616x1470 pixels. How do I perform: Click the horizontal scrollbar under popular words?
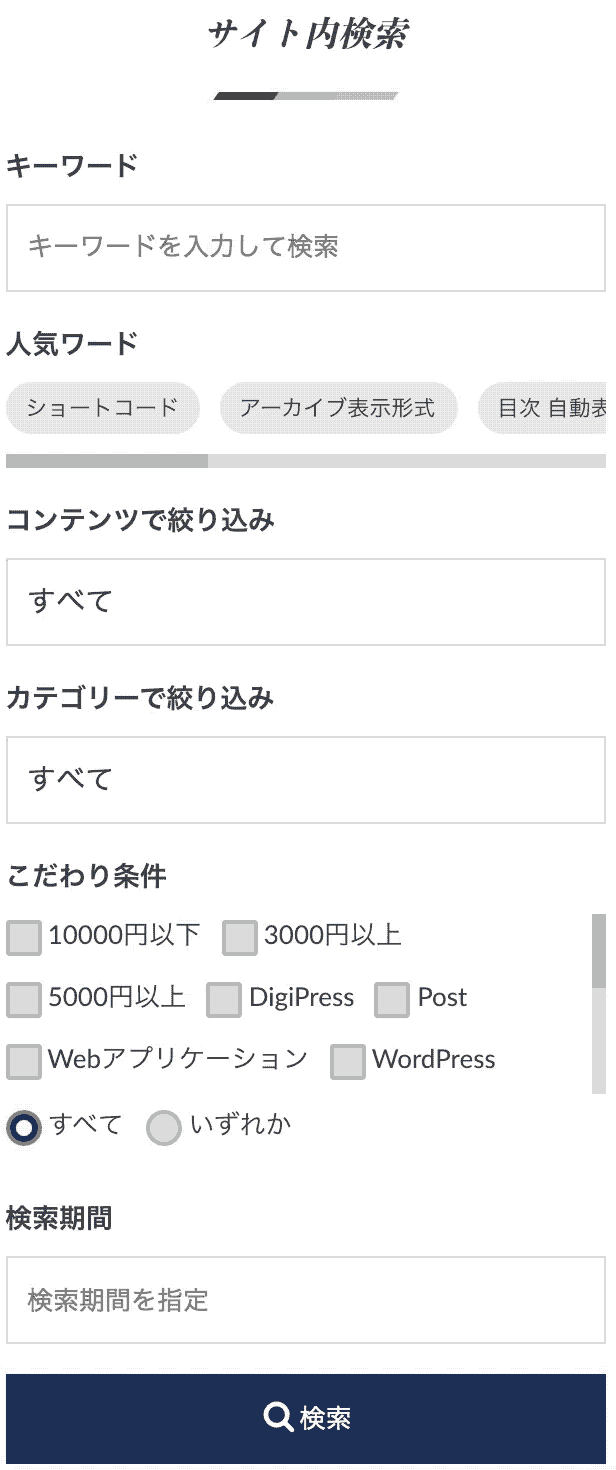tap(107, 461)
